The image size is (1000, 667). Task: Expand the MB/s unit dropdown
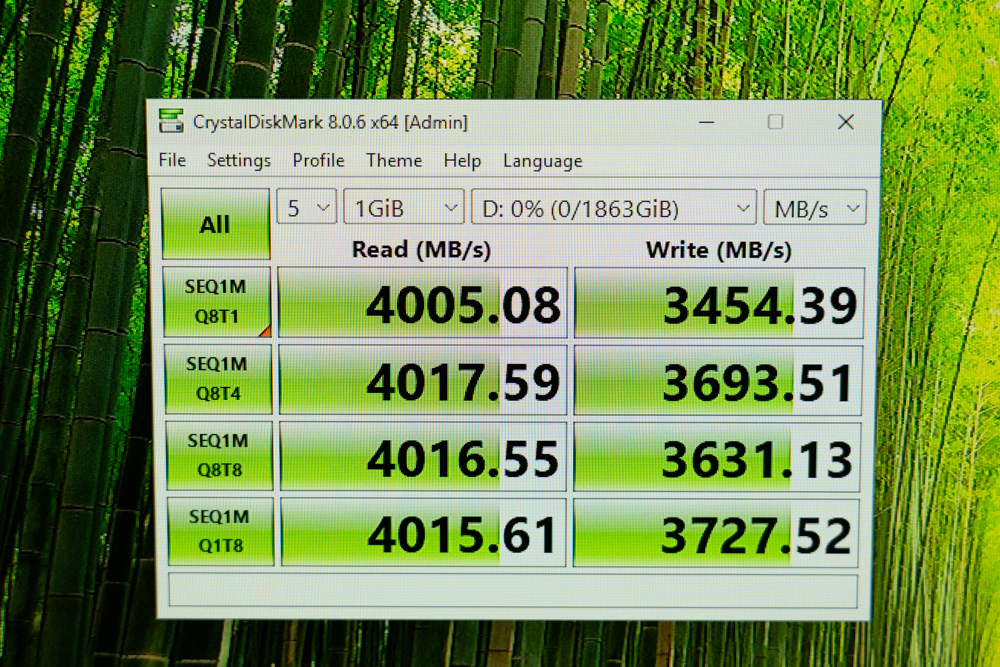point(814,209)
